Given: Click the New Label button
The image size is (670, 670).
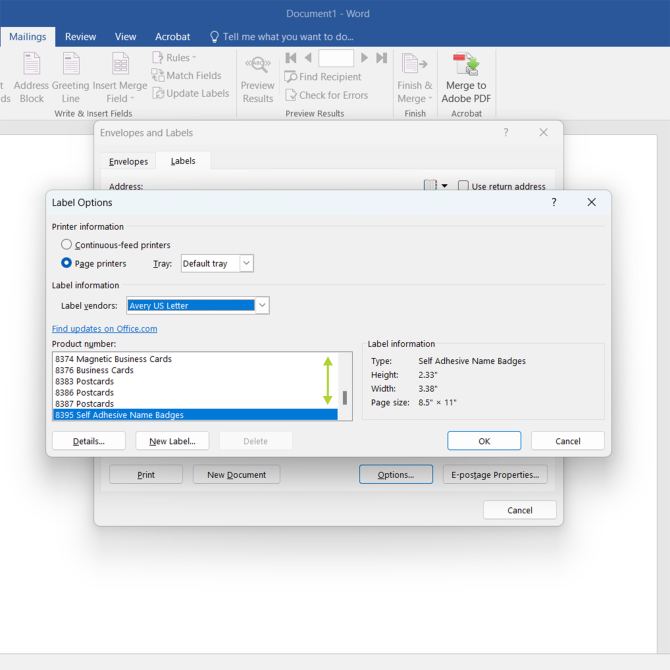Looking at the screenshot, I should pyautogui.click(x=172, y=441).
